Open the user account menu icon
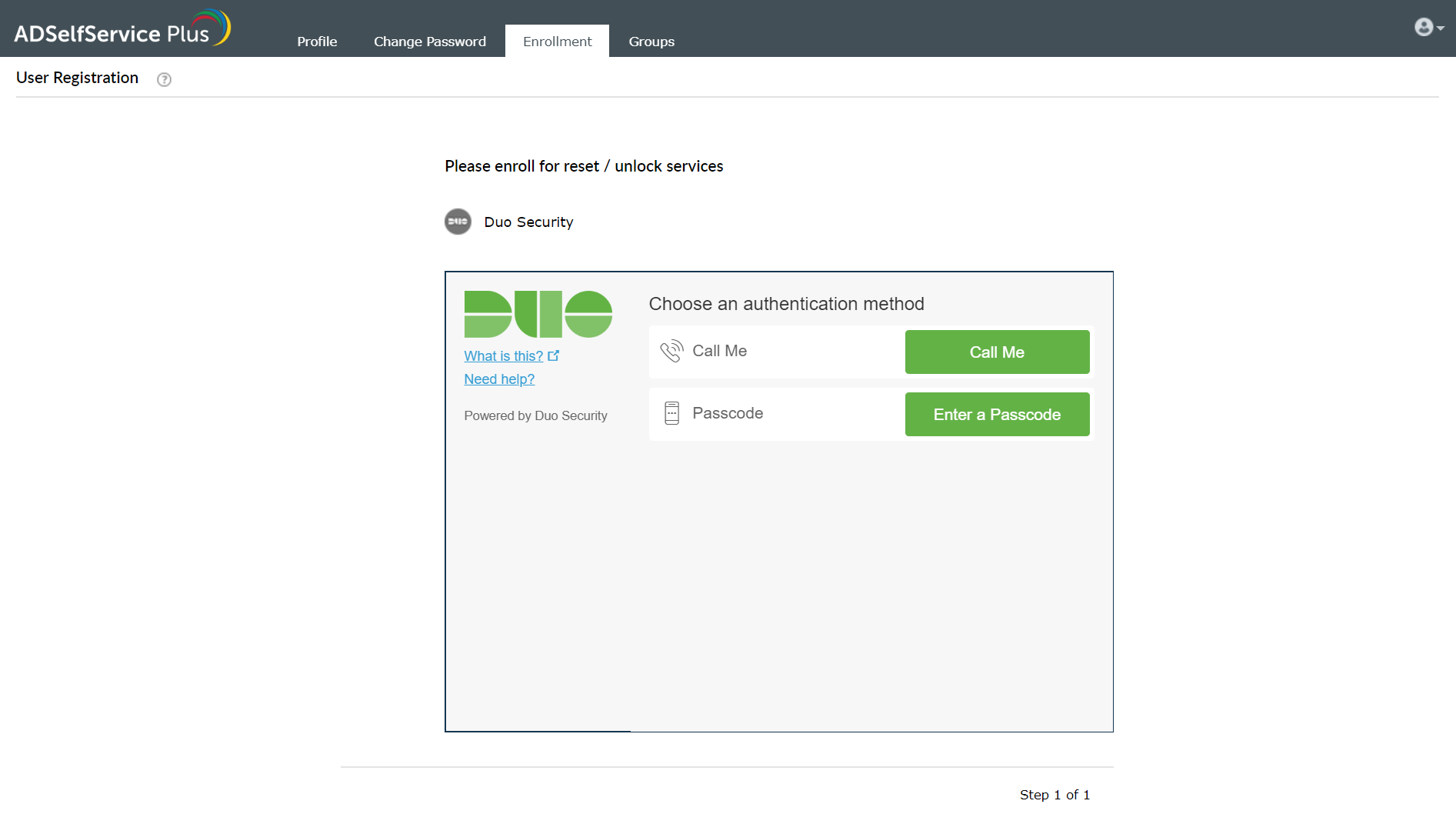Screen dimensions: 1456x824 (1424, 28)
